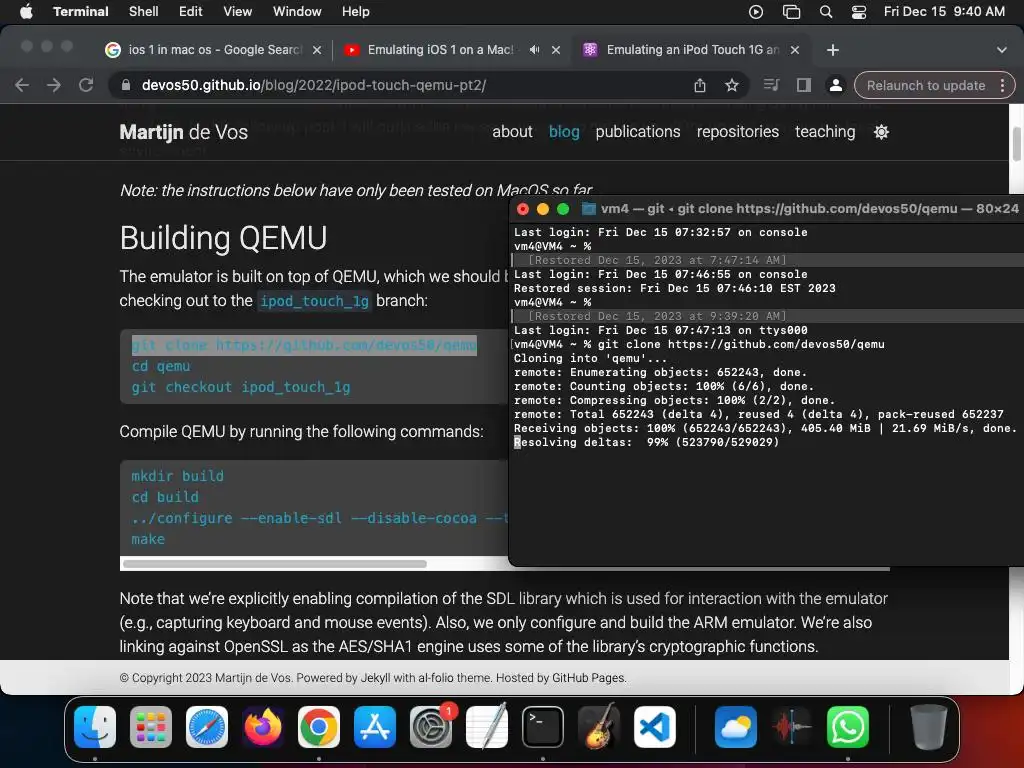Open Spotlight search in menu bar

click(x=825, y=12)
